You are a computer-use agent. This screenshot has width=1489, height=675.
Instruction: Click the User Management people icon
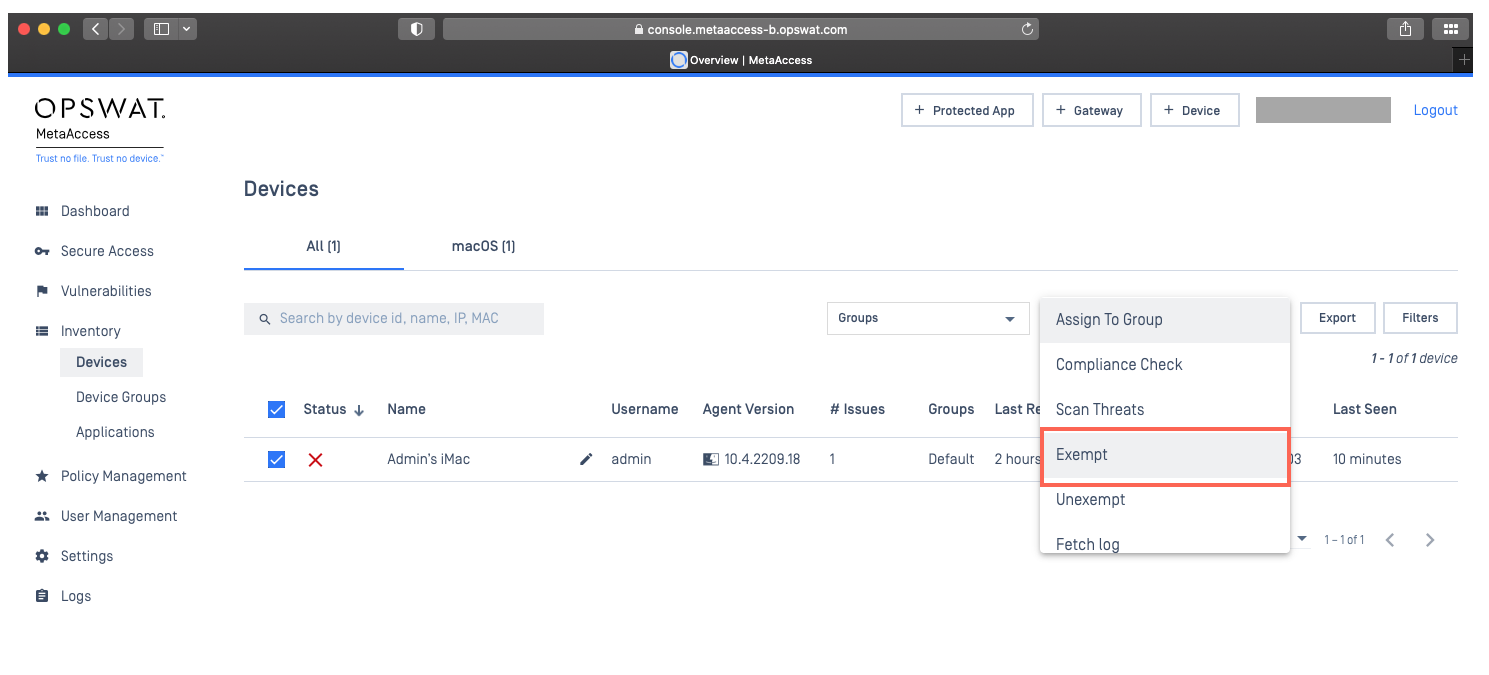pyautogui.click(x=42, y=516)
